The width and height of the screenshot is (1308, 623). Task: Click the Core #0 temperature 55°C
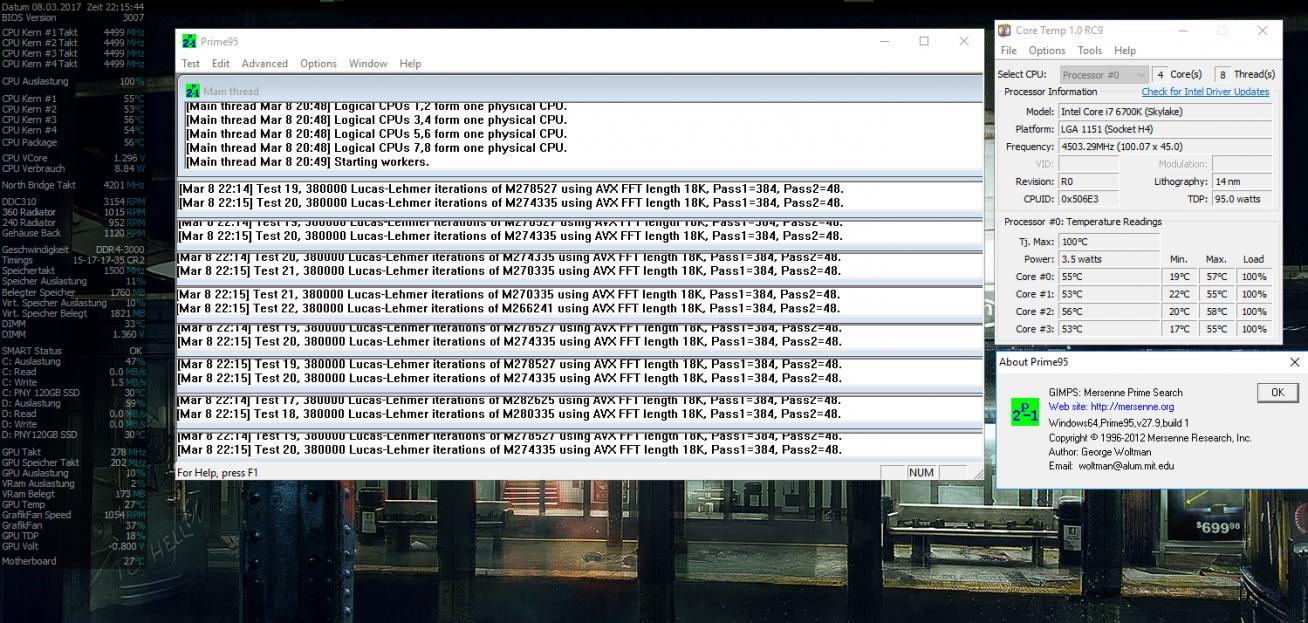click(x=1108, y=277)
